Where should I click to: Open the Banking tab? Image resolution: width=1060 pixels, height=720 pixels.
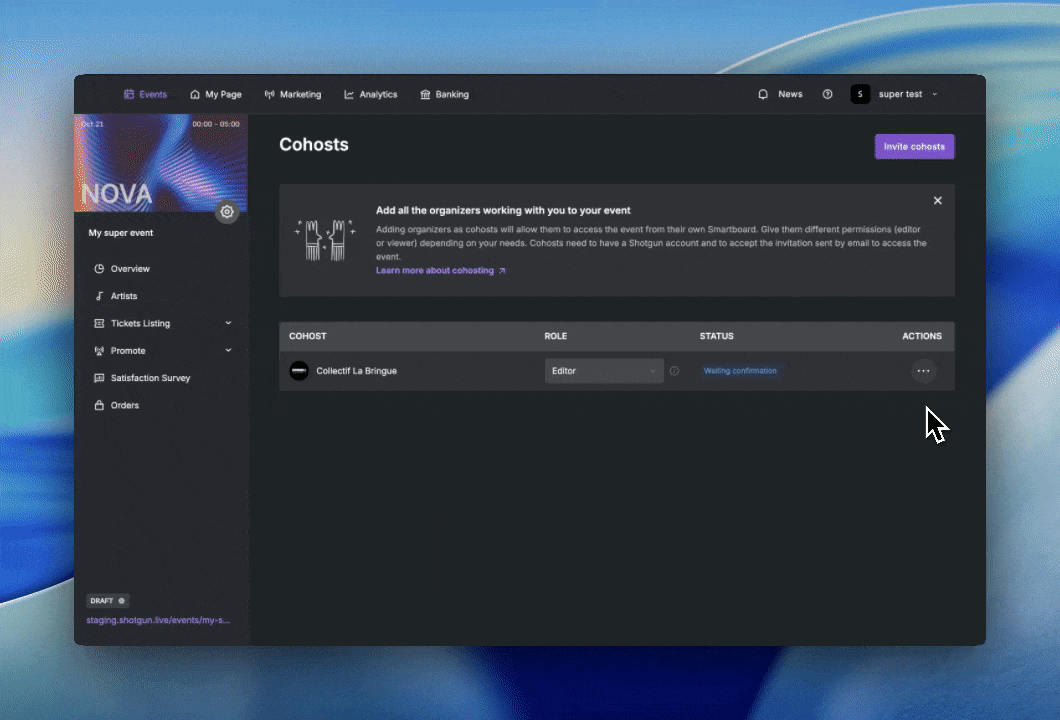click(x=444, y=95)
